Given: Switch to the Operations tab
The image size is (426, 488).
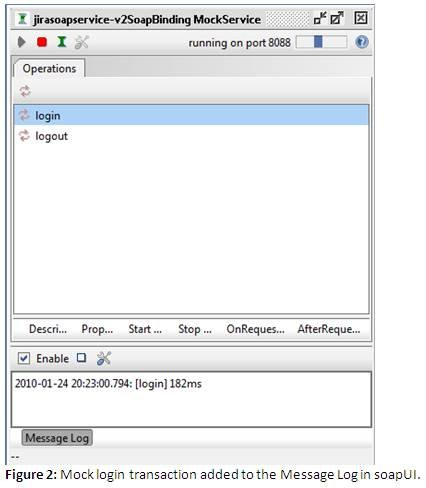Looking at the screenshot, I should pos(49,68).
